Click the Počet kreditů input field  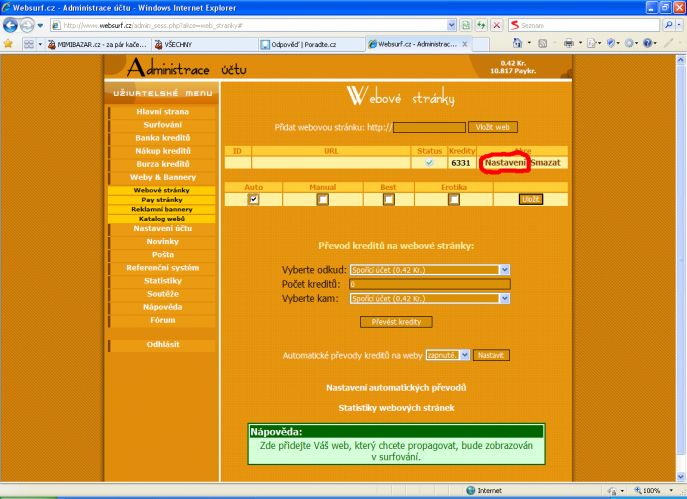(430, 284)
